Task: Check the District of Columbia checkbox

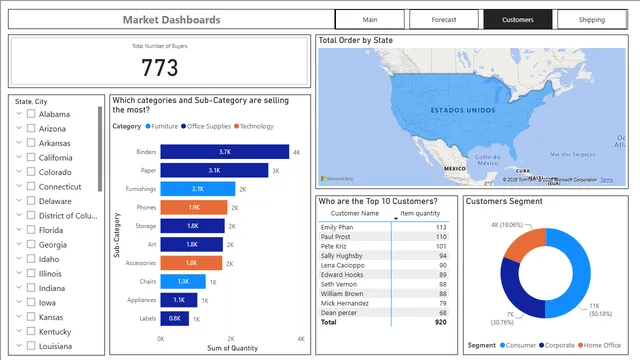Action: (x=31, y=215)
